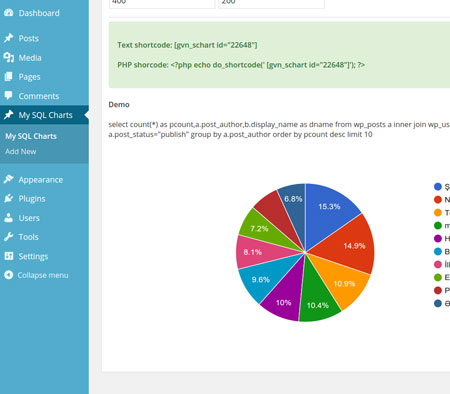Click the orange legend color dot
This screenshot has height=394, width=450.
tap(438, 212)
